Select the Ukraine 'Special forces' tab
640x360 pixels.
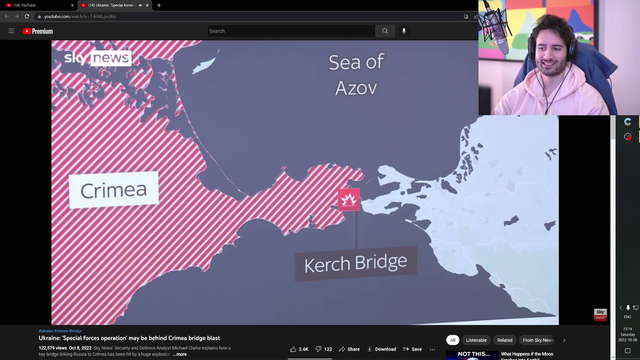click(x=111, y=5)
